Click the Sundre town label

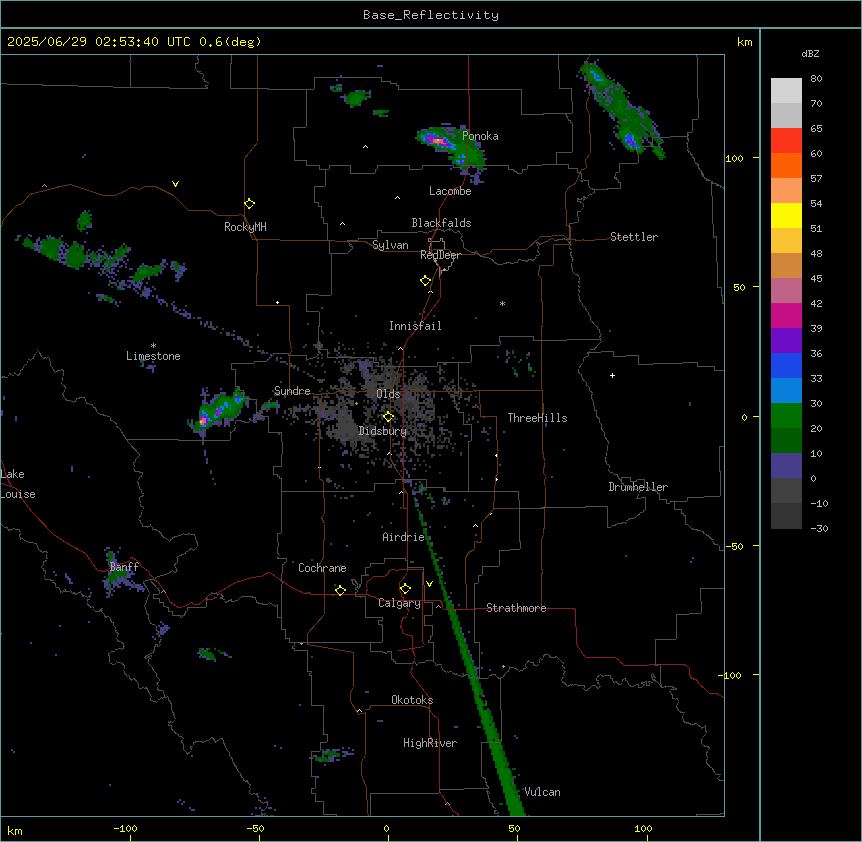(292, 391)
